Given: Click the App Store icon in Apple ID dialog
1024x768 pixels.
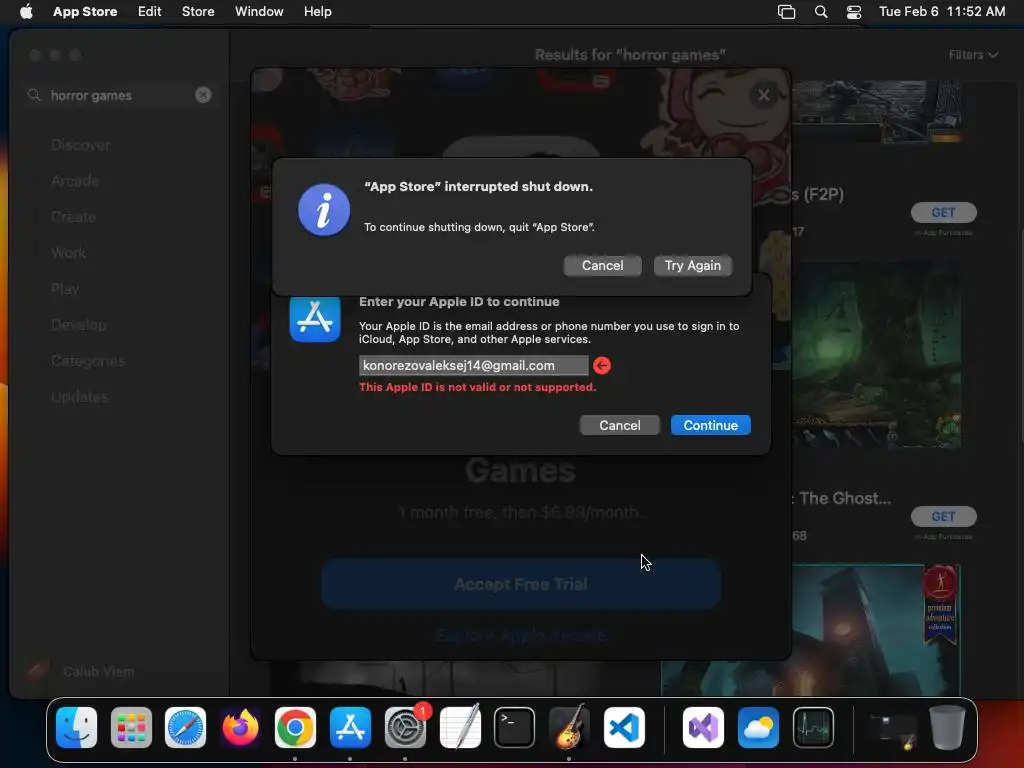Looking at the screenshot, I should pos(315,319).
